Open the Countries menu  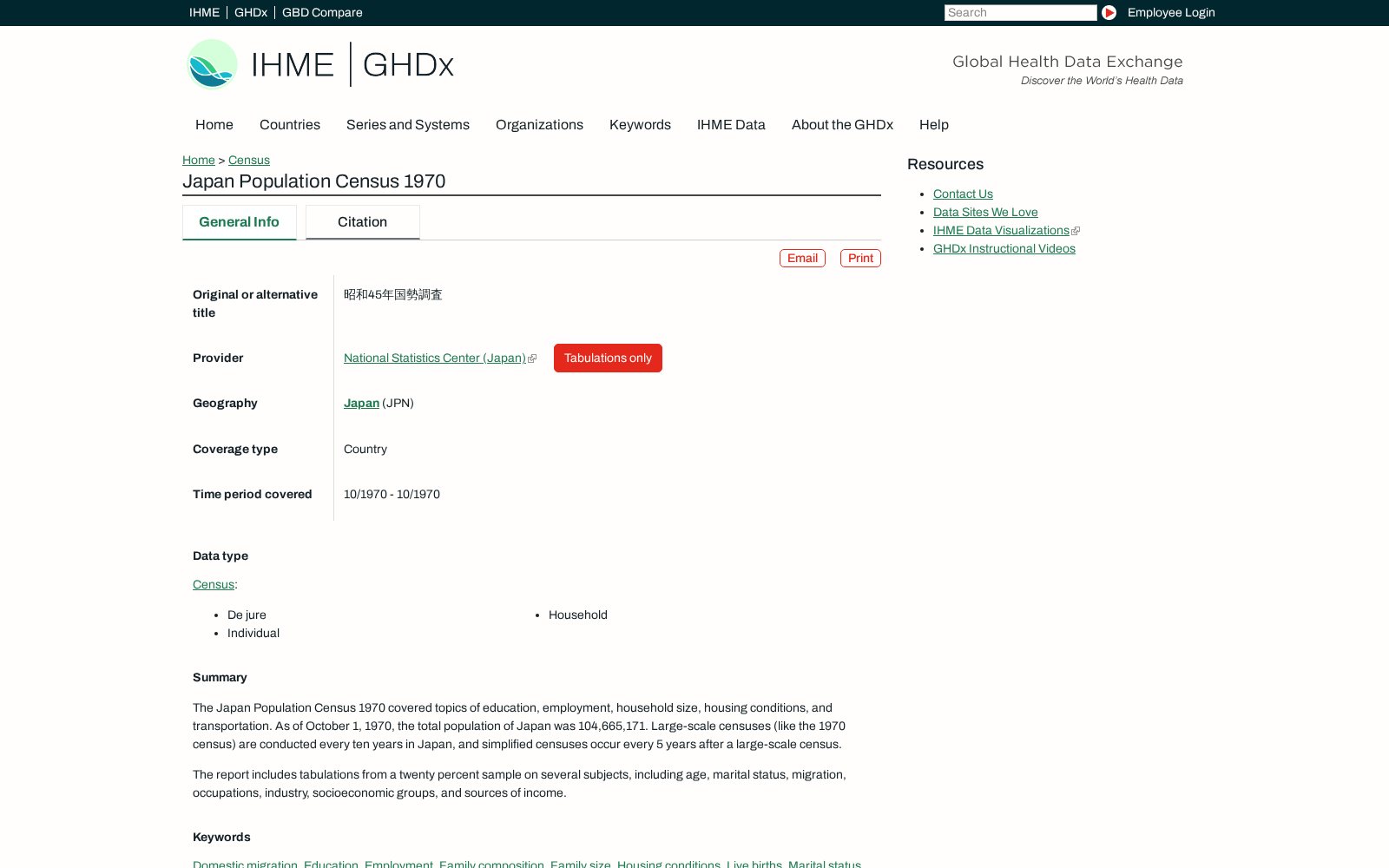click(x=290, y=125)
